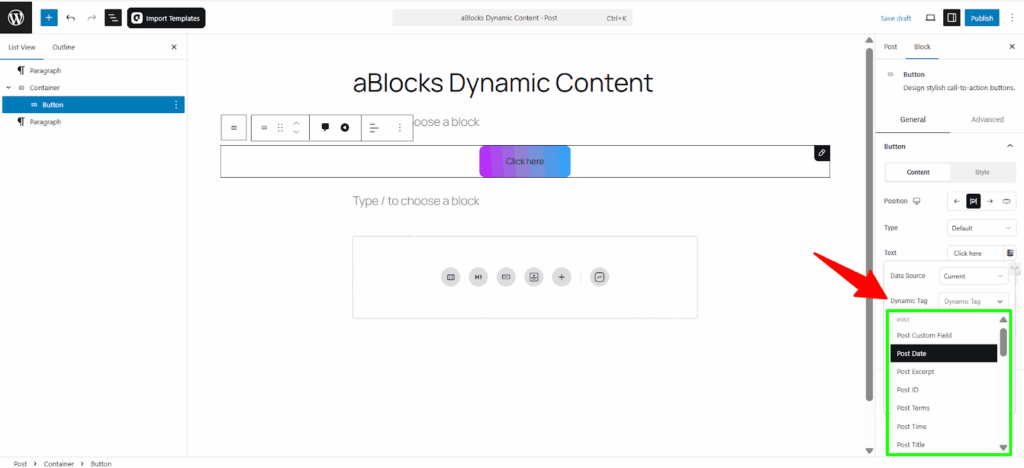Choose Post Custom Field option
The height and width of the screenshot is (468, 1024).
click(x=944, y=335)
